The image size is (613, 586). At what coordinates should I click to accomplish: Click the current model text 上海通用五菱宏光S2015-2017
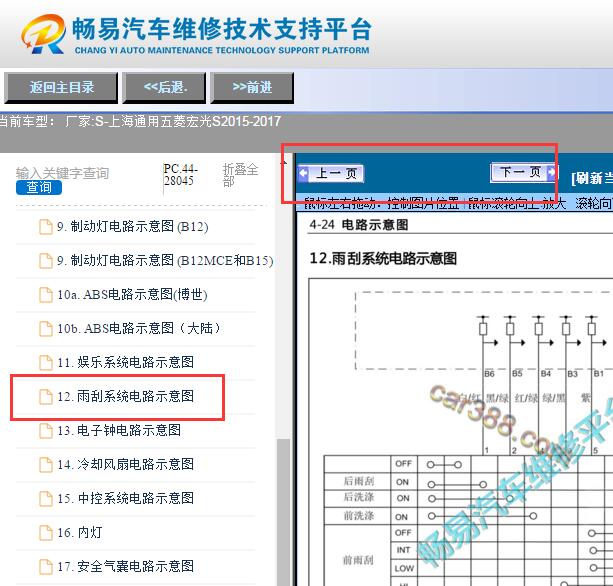tap(194, 122)
